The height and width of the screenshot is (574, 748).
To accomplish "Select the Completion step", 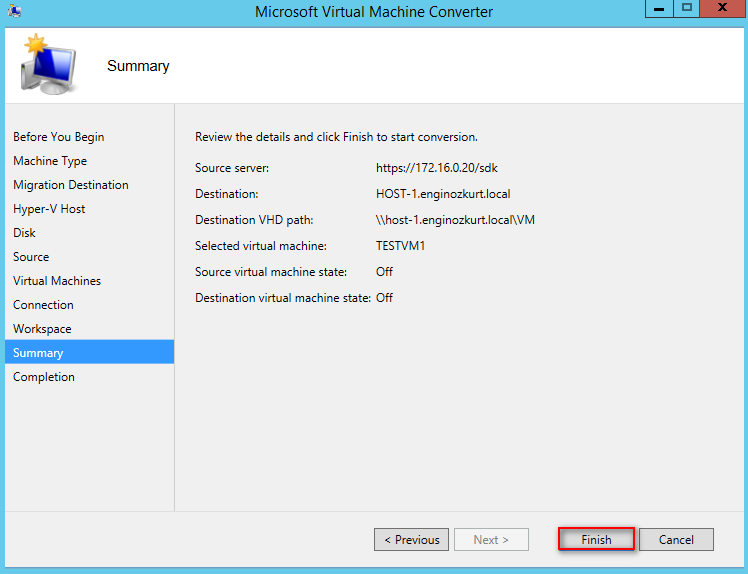I will pyautogui.click(x=44, y=376).
